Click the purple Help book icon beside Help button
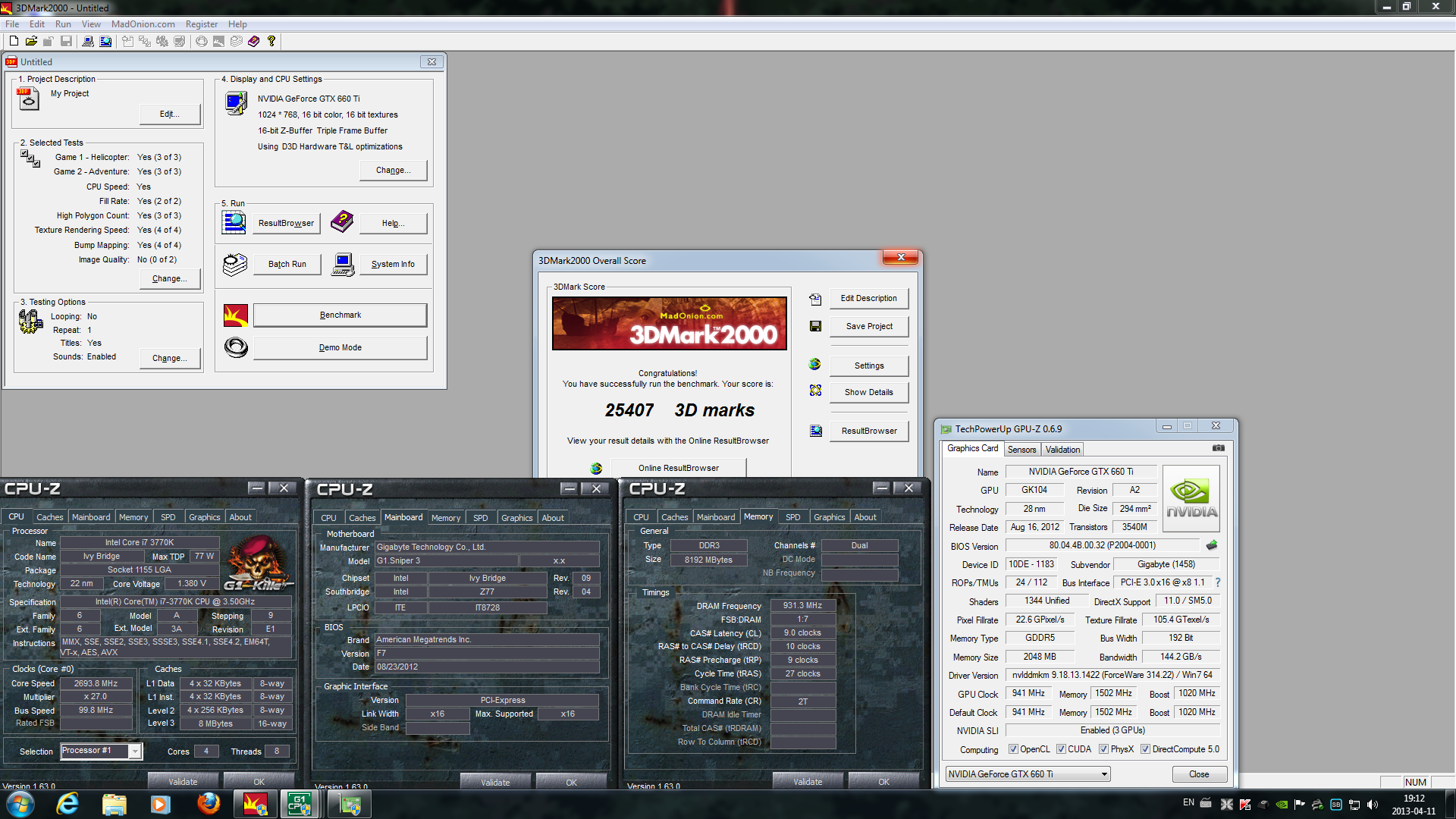This screenshot has width=1456, height=819. click(342, 222)
